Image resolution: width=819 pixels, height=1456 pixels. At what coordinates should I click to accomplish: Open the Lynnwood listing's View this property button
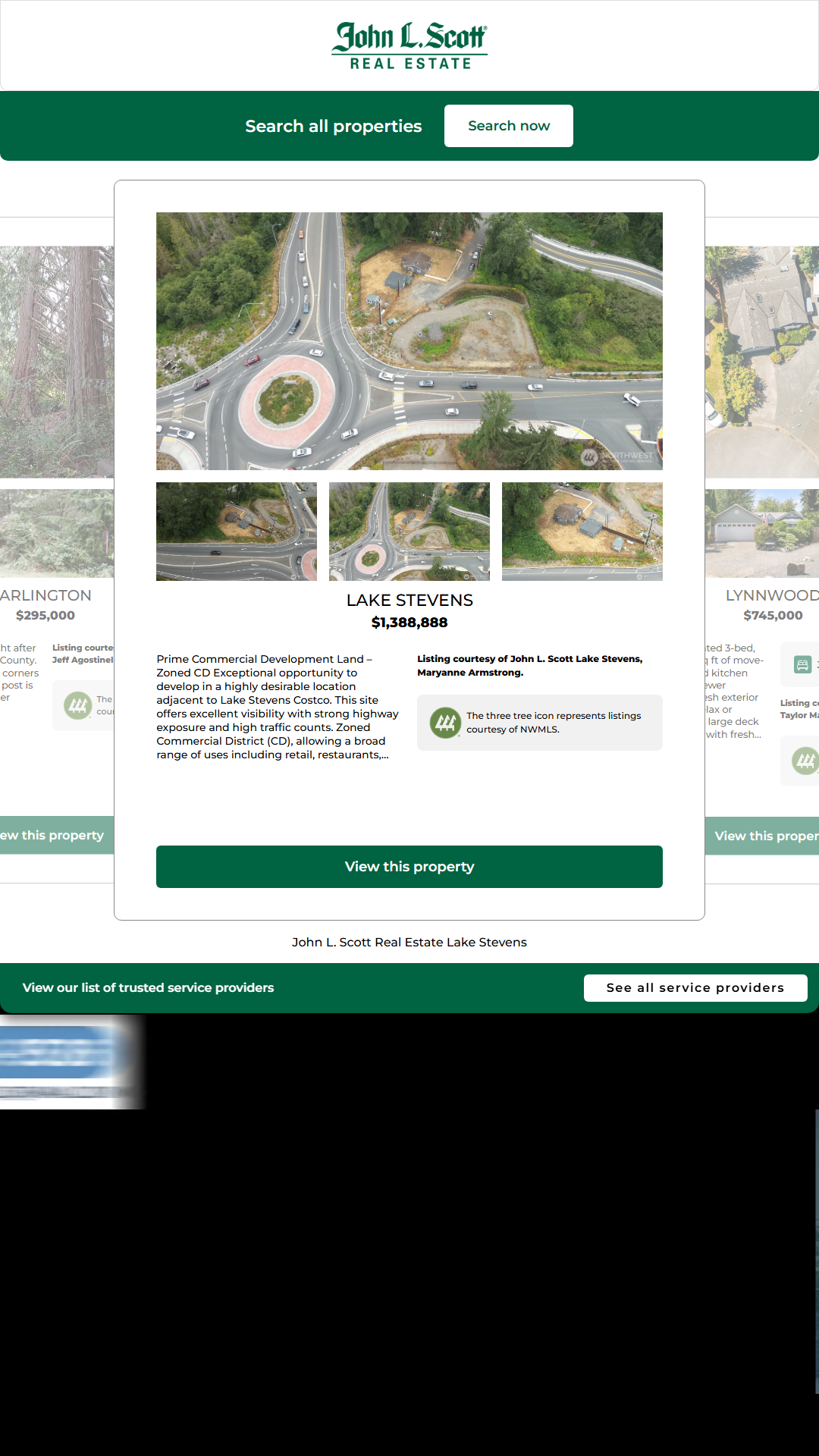(x=762, y=836)
